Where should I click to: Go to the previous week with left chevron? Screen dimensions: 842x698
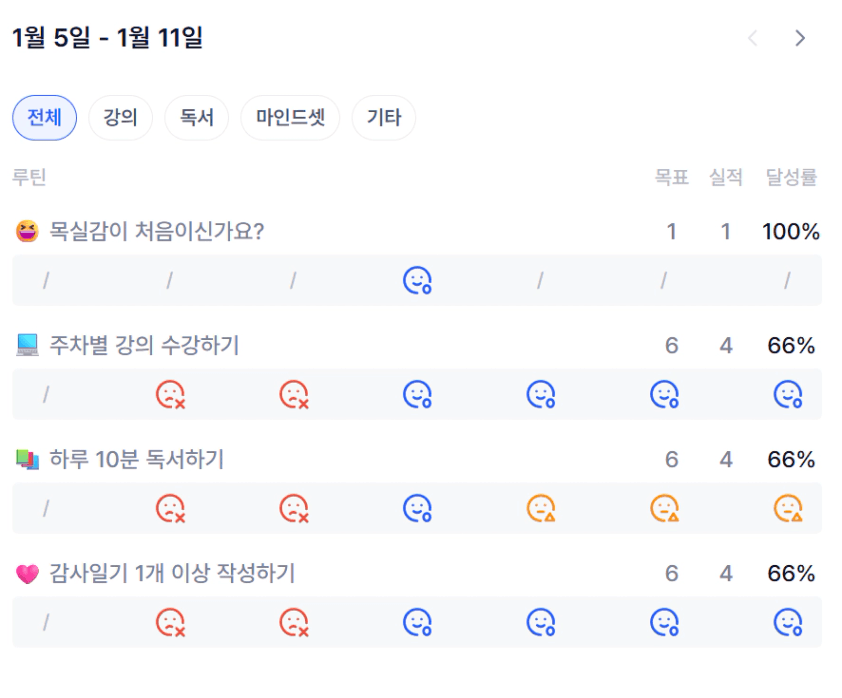pyautogui.click(x=753, y=38)
